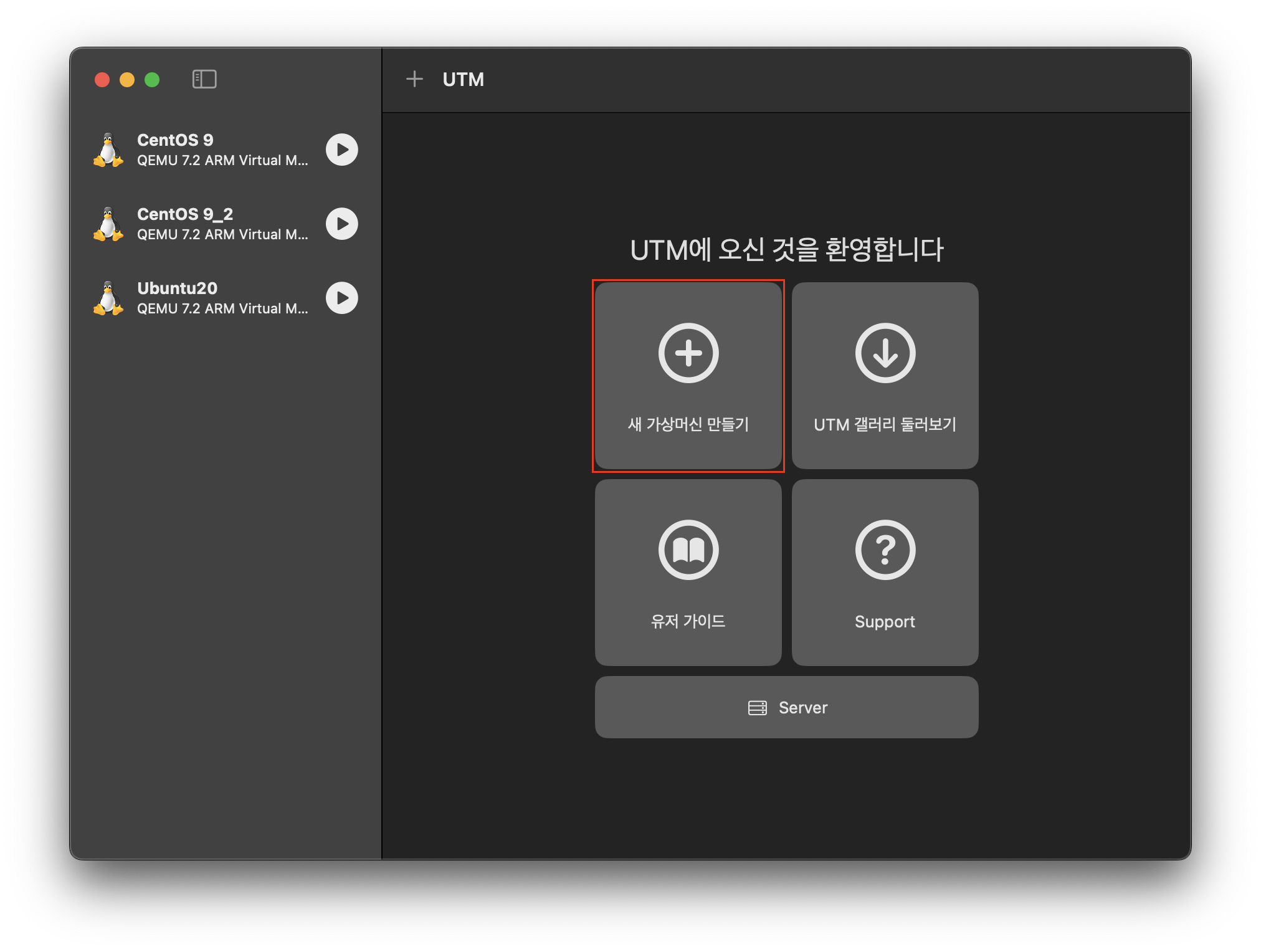Click the open book guide icon

tap(688, 550)
